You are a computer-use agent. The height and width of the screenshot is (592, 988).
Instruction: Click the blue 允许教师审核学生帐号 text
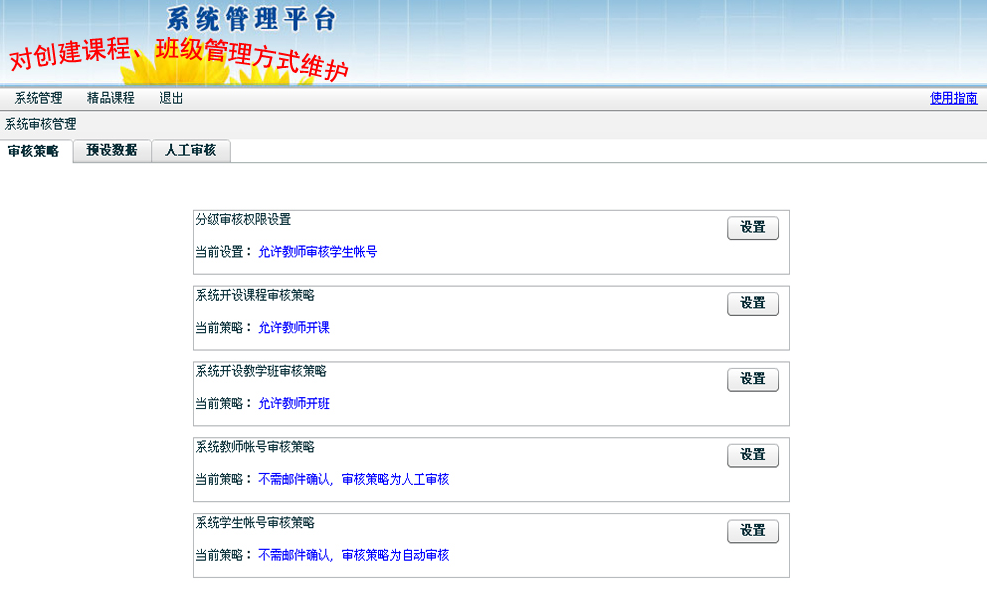pos(317,252)
